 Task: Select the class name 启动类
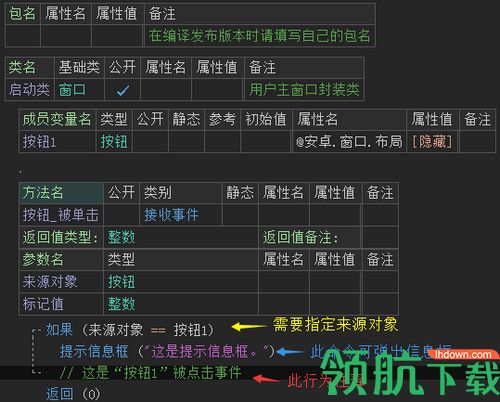pos(29,90)
